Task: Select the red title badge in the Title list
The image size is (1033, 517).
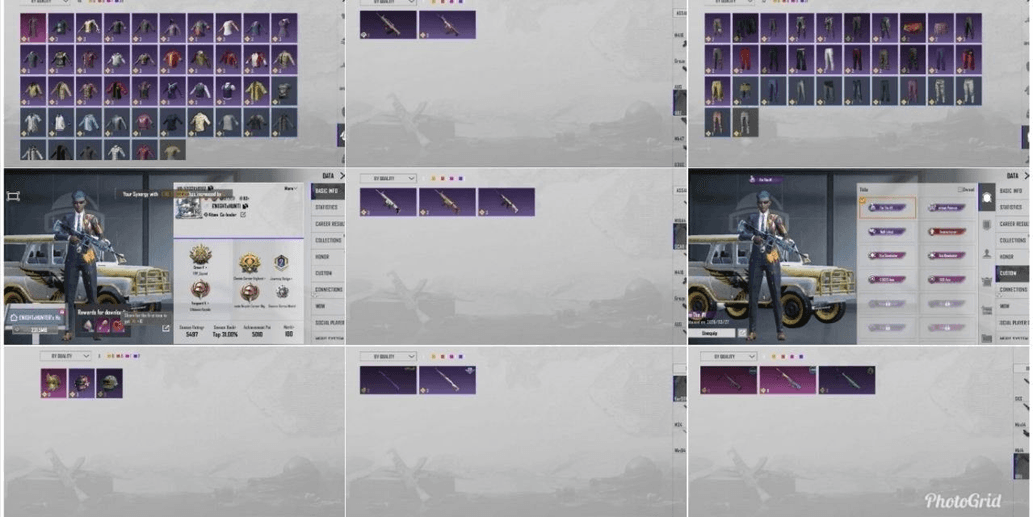Action: click(947, 232)
